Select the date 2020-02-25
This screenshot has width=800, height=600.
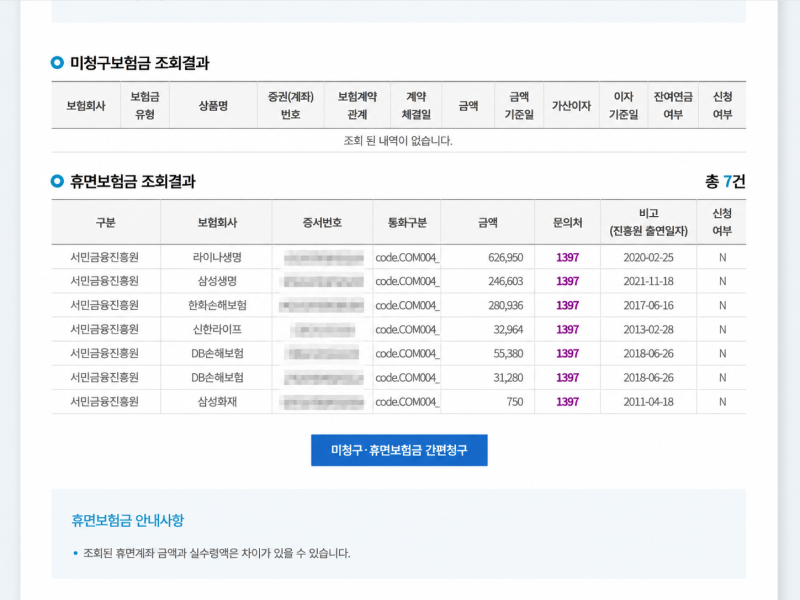click(648, 257)
